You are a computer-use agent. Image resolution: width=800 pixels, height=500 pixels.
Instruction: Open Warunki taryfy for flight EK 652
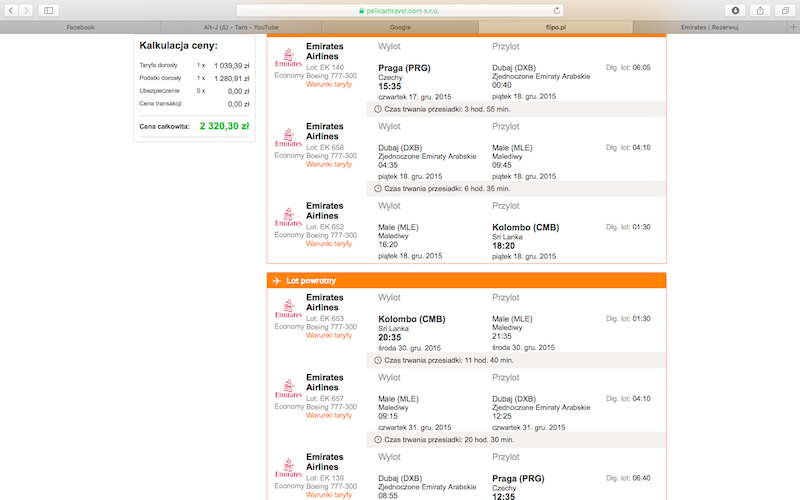[x=329, y=244]
